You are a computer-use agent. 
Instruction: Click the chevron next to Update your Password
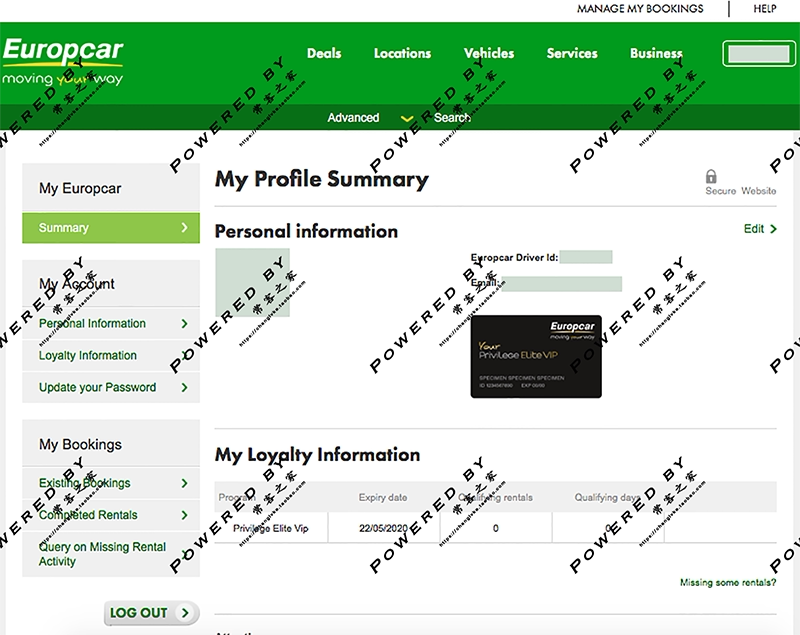tap(185, 388)
